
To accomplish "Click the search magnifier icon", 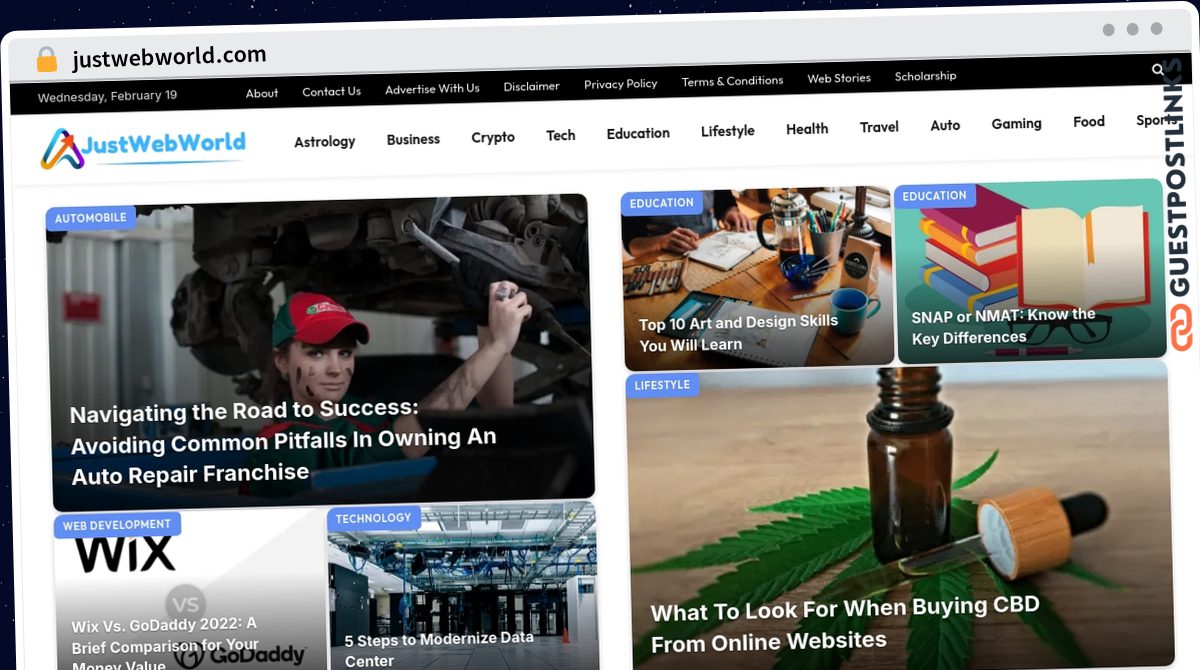I will pos(1158,70).
